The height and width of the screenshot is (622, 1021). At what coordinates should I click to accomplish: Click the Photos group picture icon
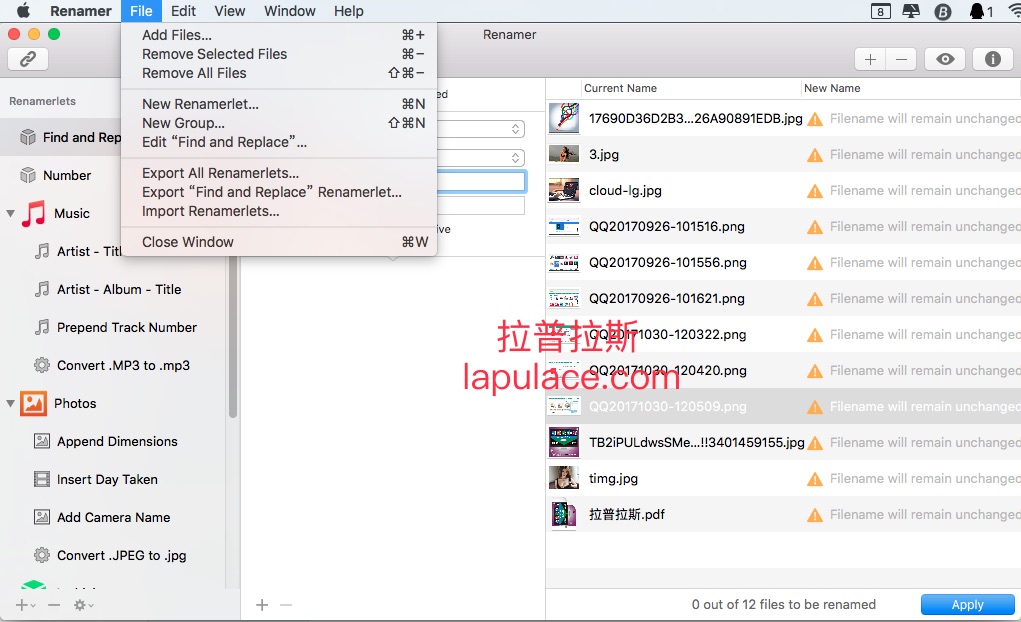coord(33,403)
